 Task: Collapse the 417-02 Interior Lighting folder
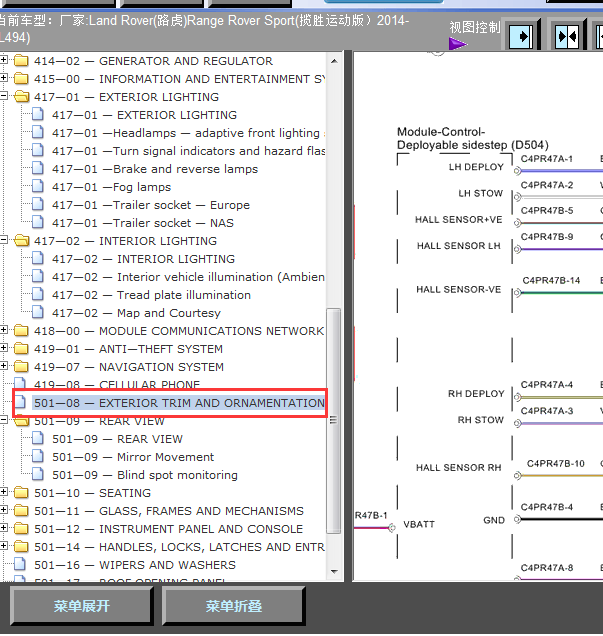tap(4, 240)
